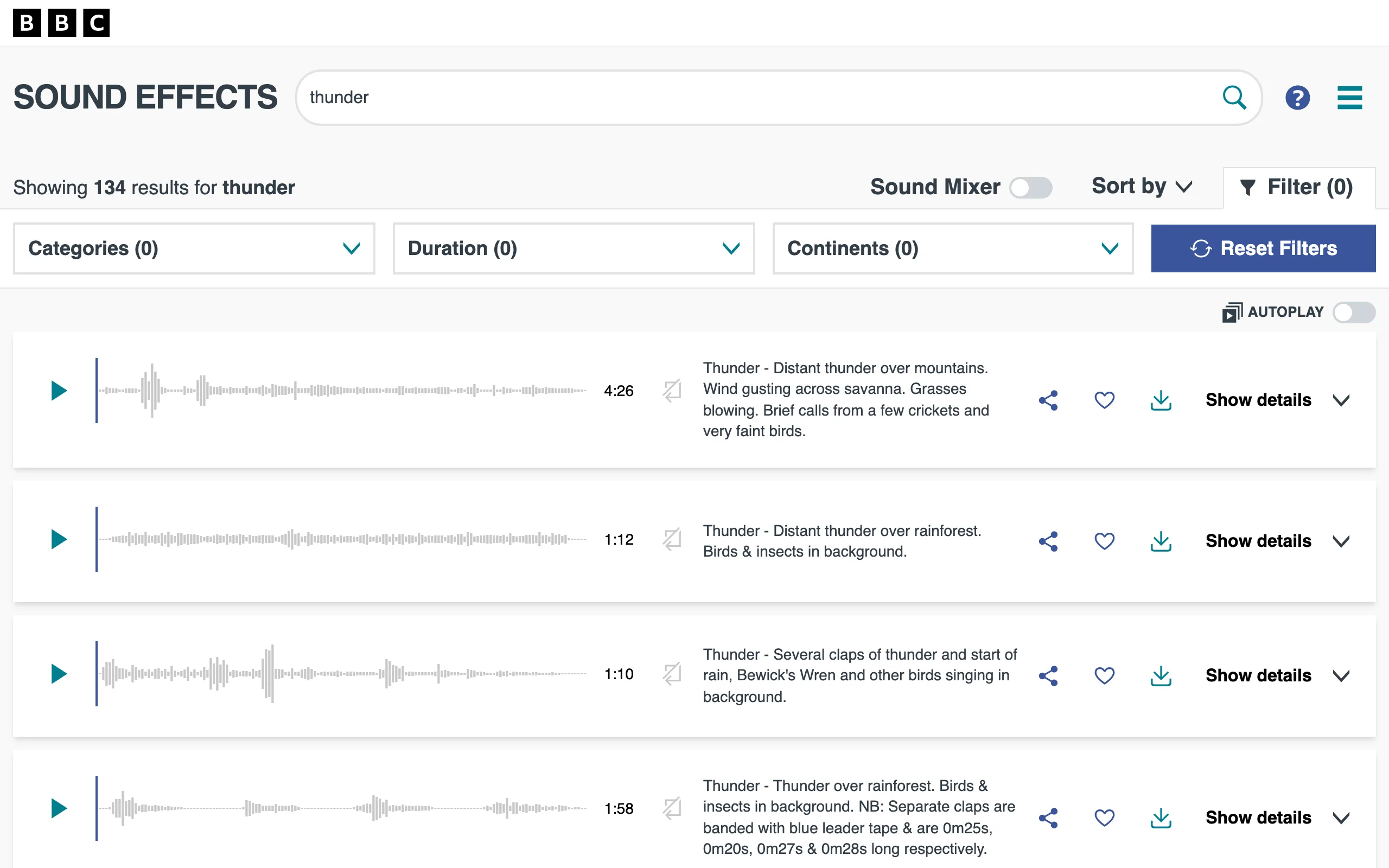Screen dimensions: 1389x868
Task: Play the Thunder over rainforest 1:58 sound
Action: coord(59,808)
